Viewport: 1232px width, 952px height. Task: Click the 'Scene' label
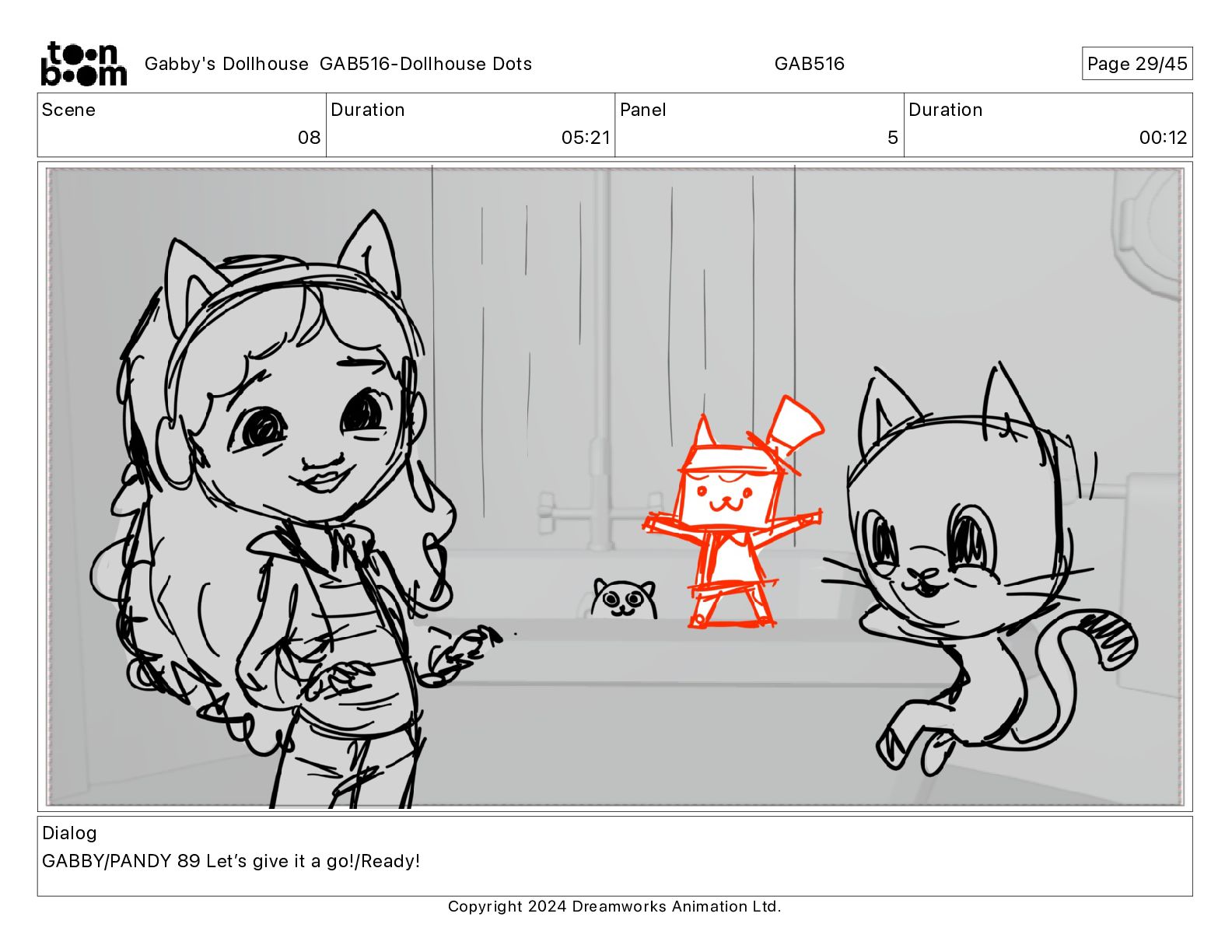(x=68, y=110)
